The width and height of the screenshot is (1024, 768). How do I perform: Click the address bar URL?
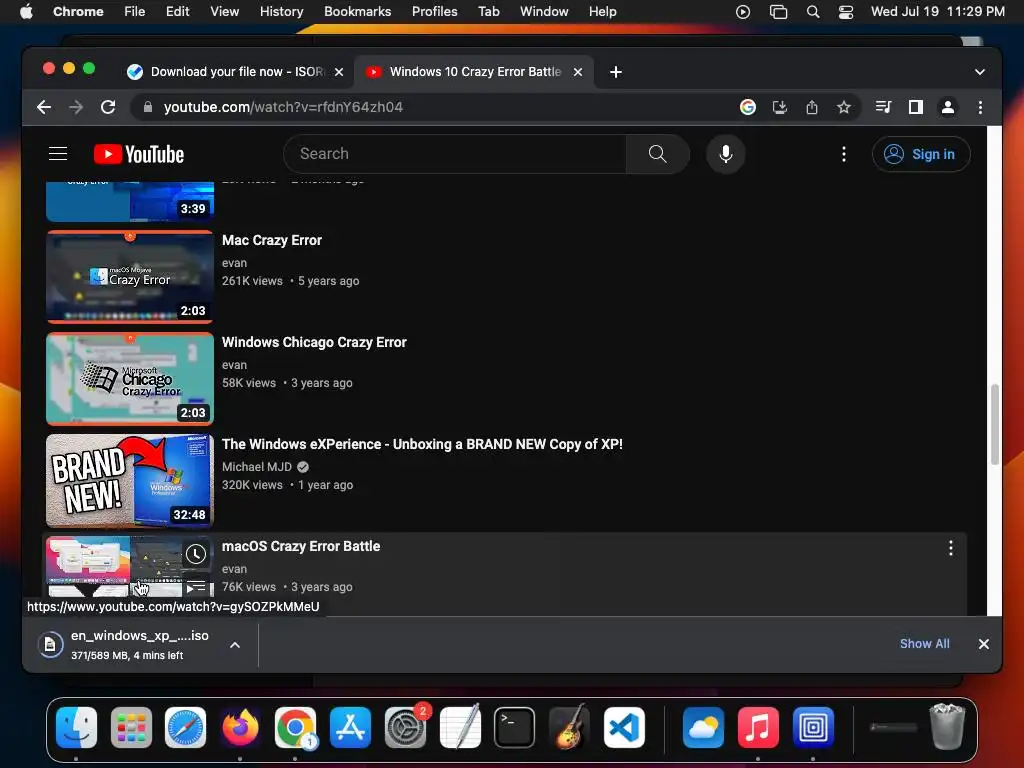click(283, 107)
